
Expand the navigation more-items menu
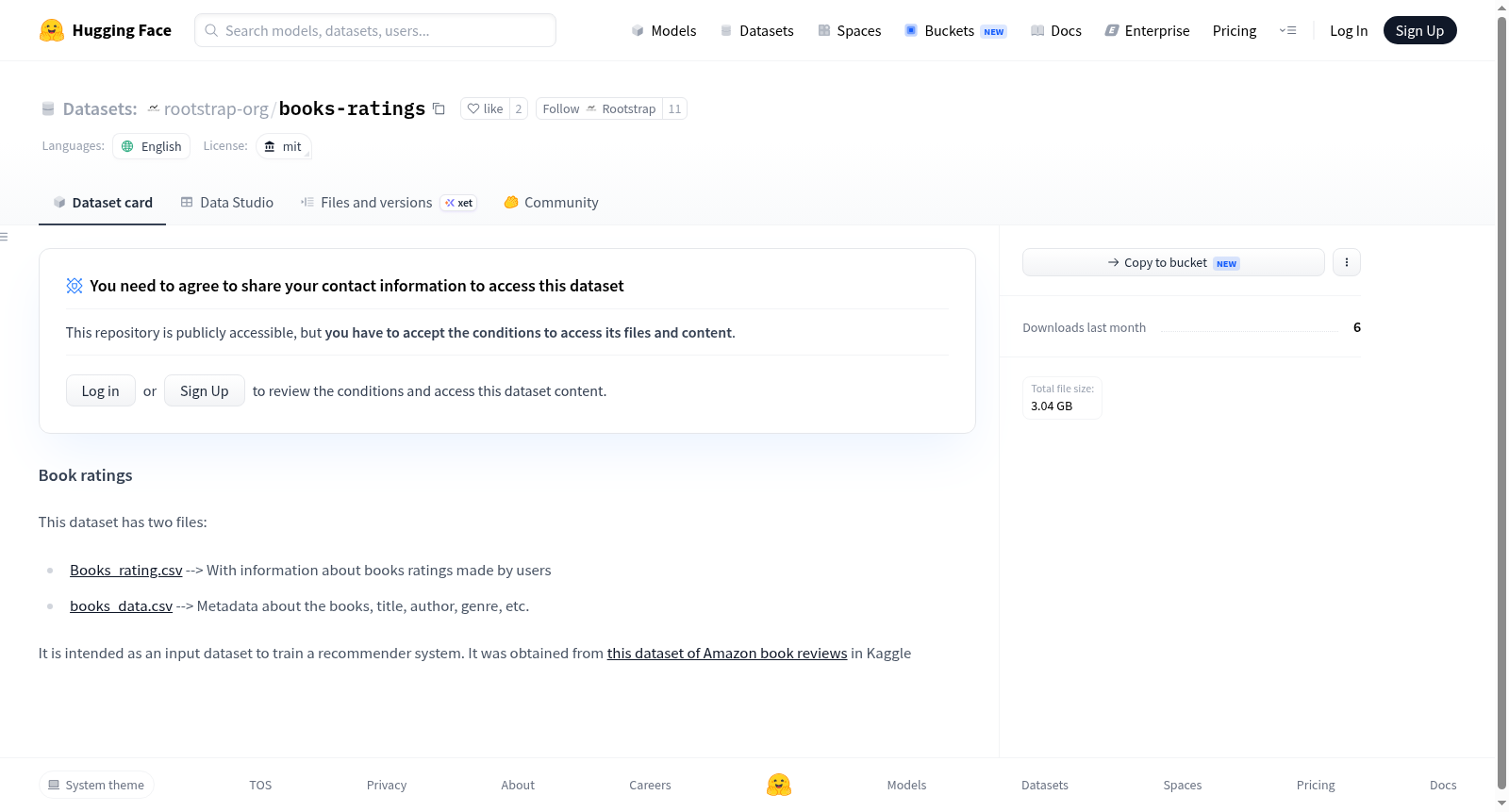[x=1287, y=30]
